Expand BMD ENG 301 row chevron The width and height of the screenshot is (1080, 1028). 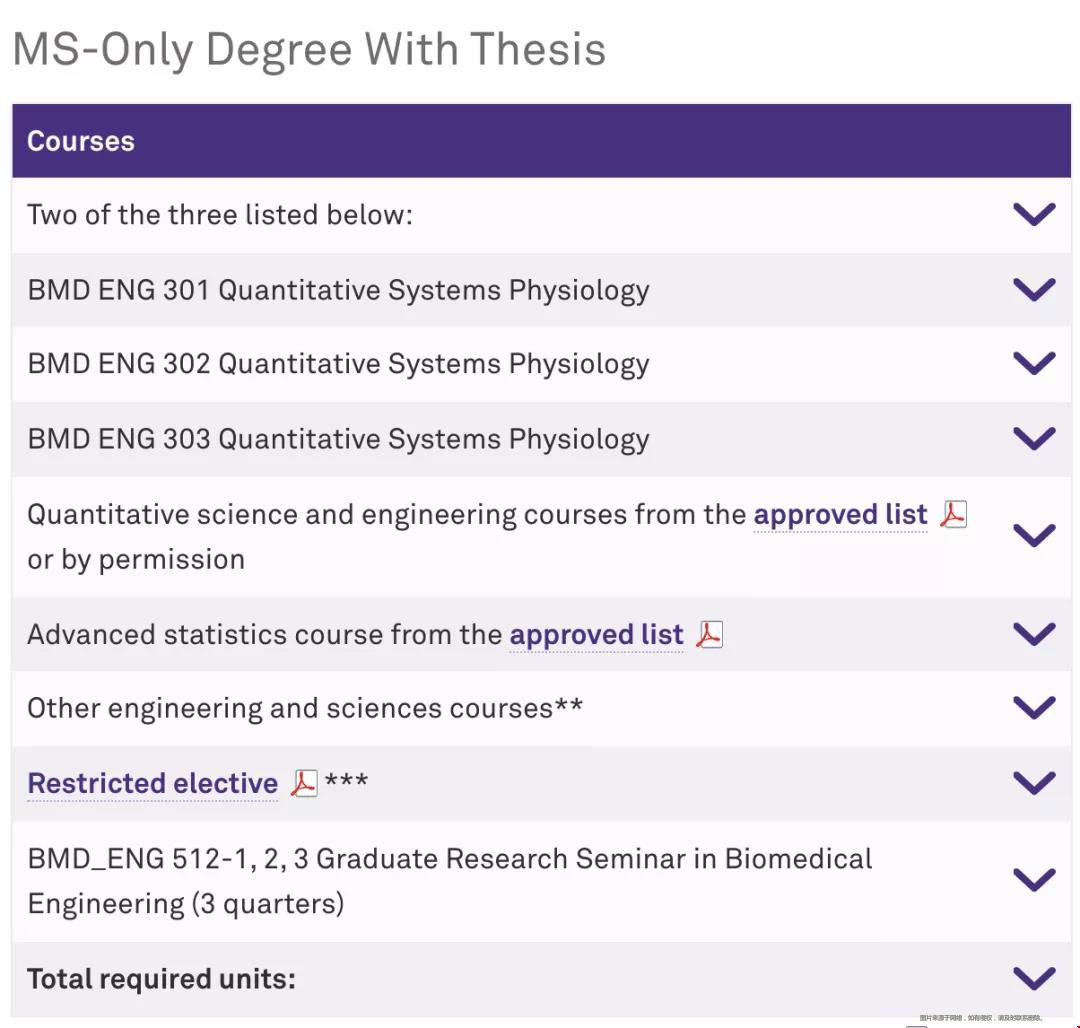pos(1035,289)
